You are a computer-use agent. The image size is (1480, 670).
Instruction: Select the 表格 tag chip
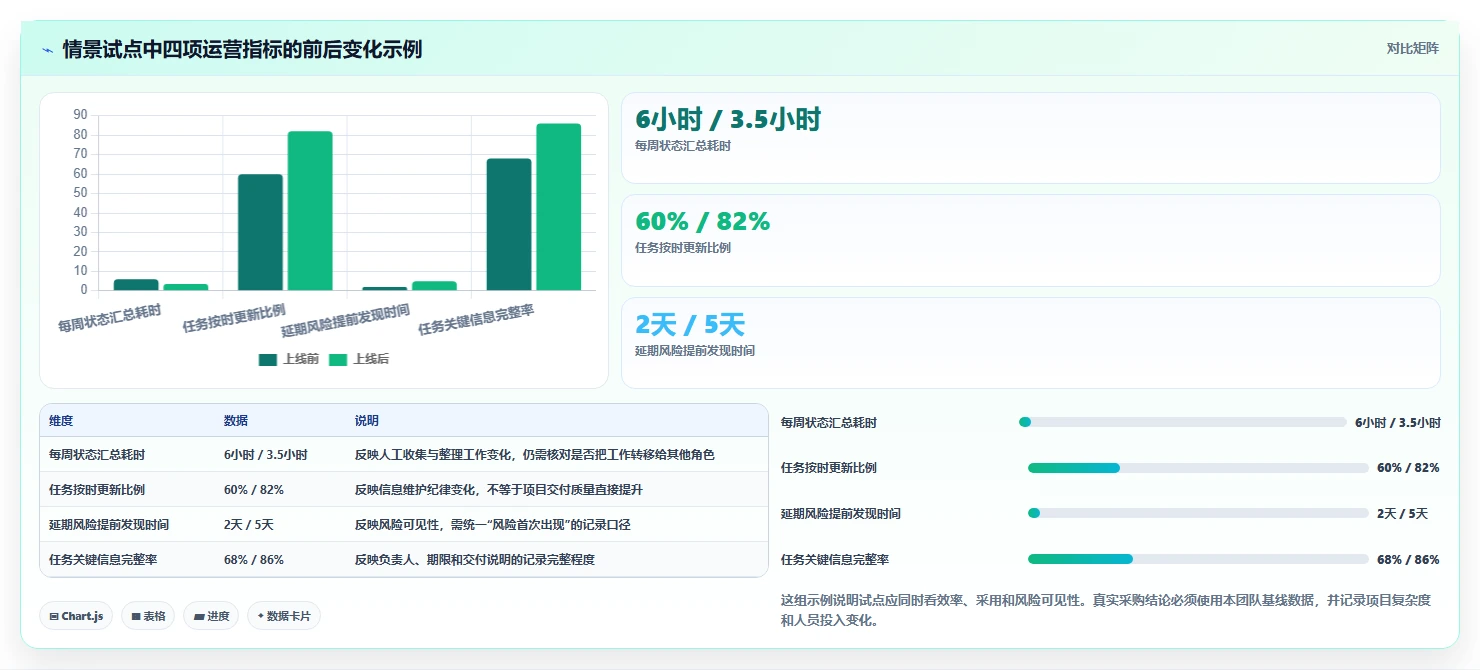pos(148,616)
